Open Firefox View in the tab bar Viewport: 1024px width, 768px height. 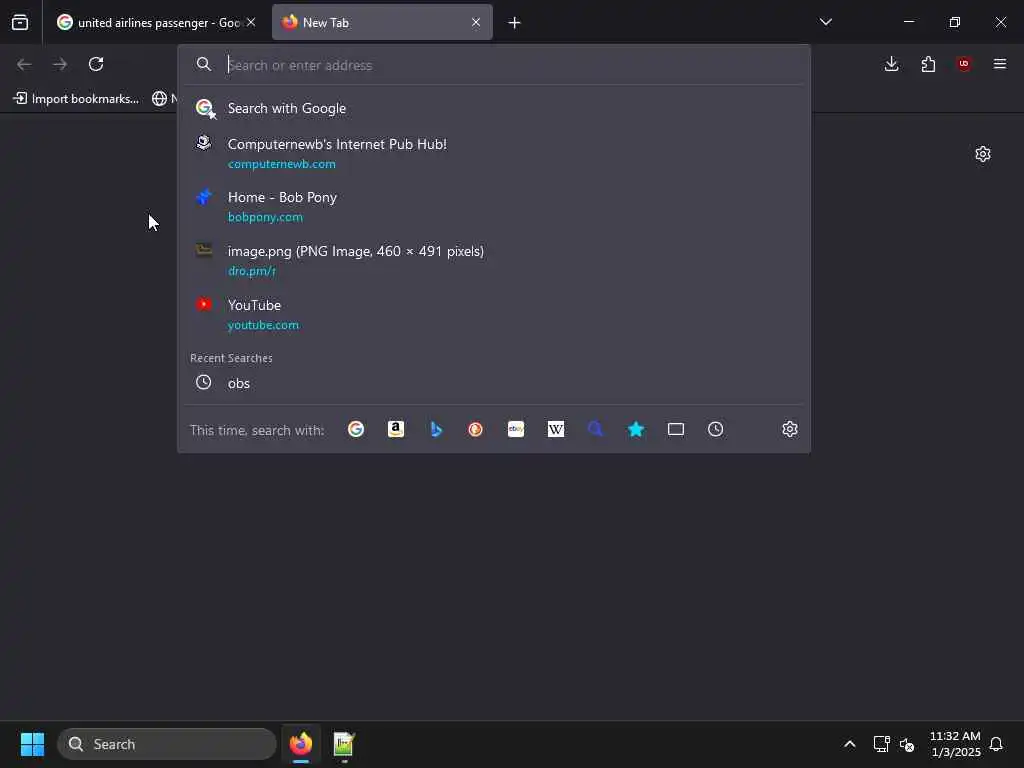point(20,22)
